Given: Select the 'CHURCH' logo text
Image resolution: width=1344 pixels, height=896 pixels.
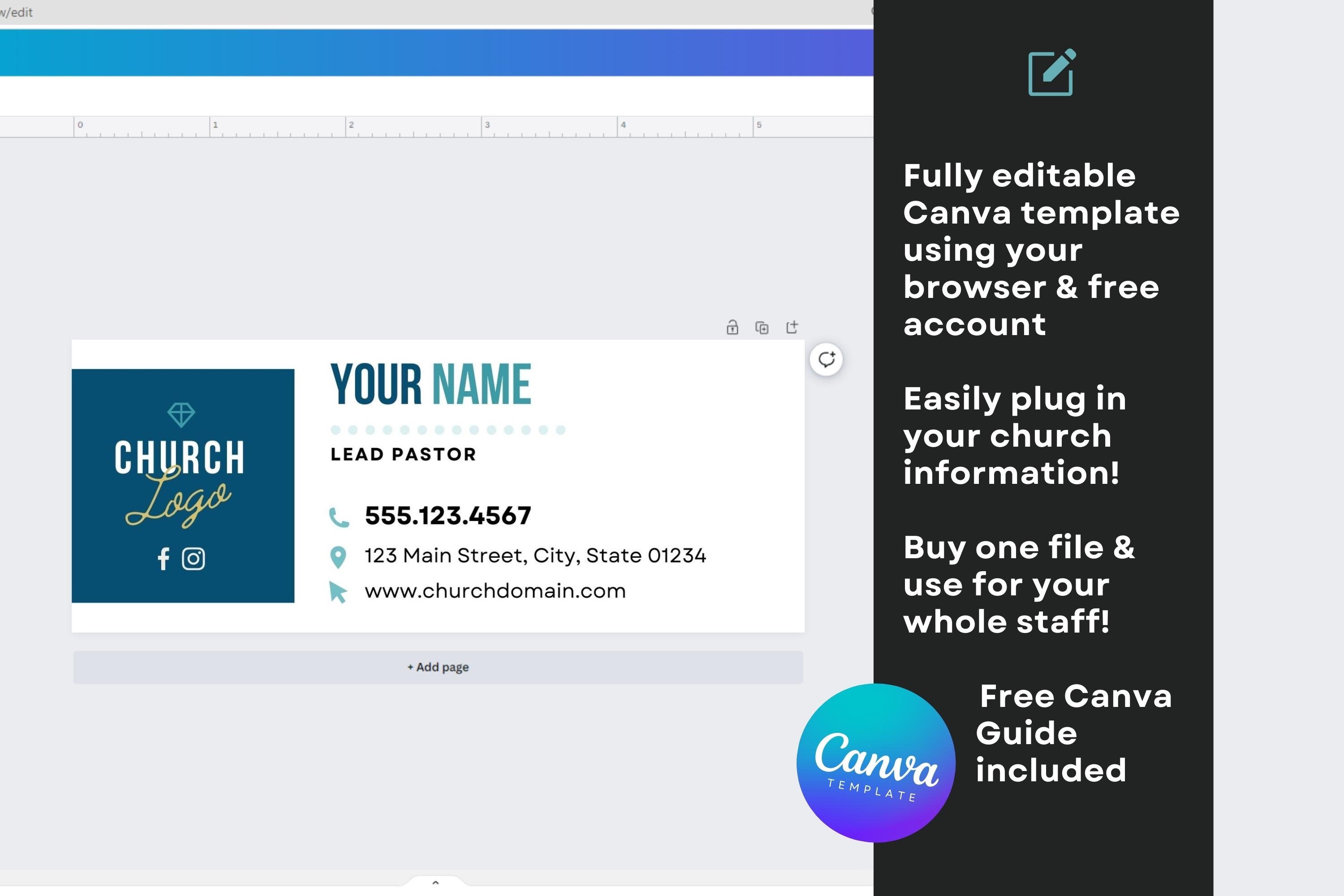Looking at the screenshot, I should [x=180, y=457].
